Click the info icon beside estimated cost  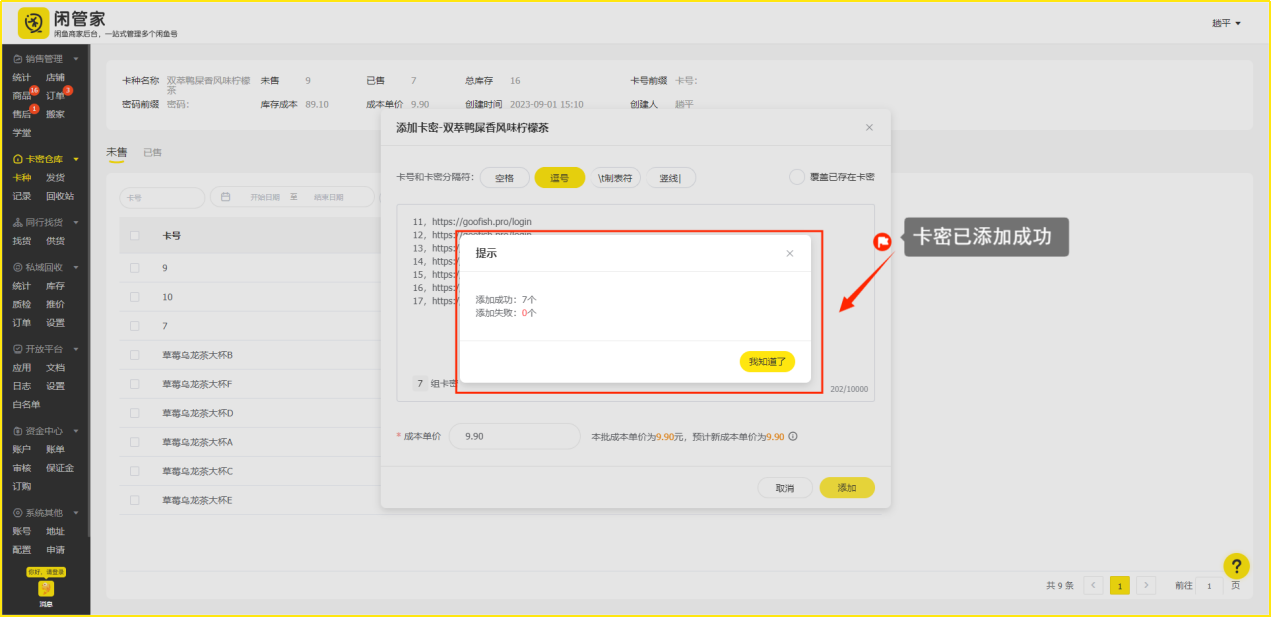click(x=793, y=437)
